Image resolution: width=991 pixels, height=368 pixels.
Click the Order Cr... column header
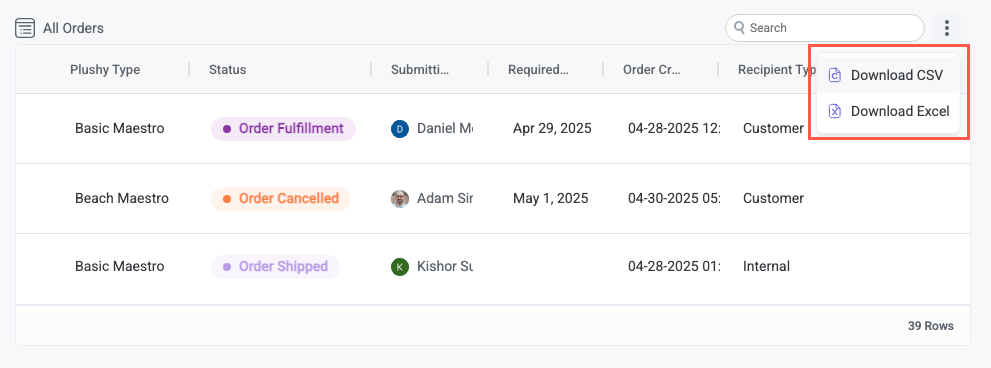652,70
